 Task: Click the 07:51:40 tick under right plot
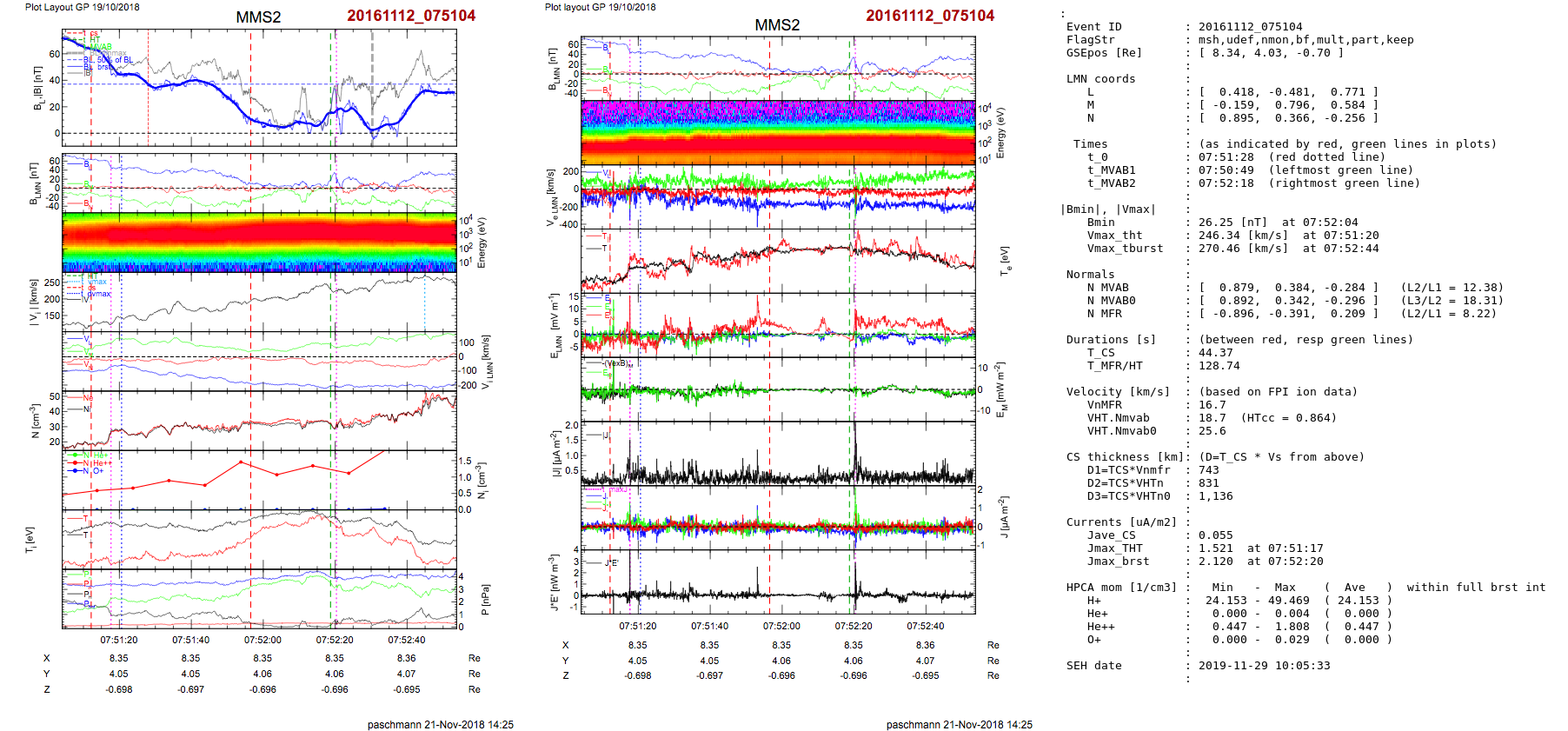[709, 626]
